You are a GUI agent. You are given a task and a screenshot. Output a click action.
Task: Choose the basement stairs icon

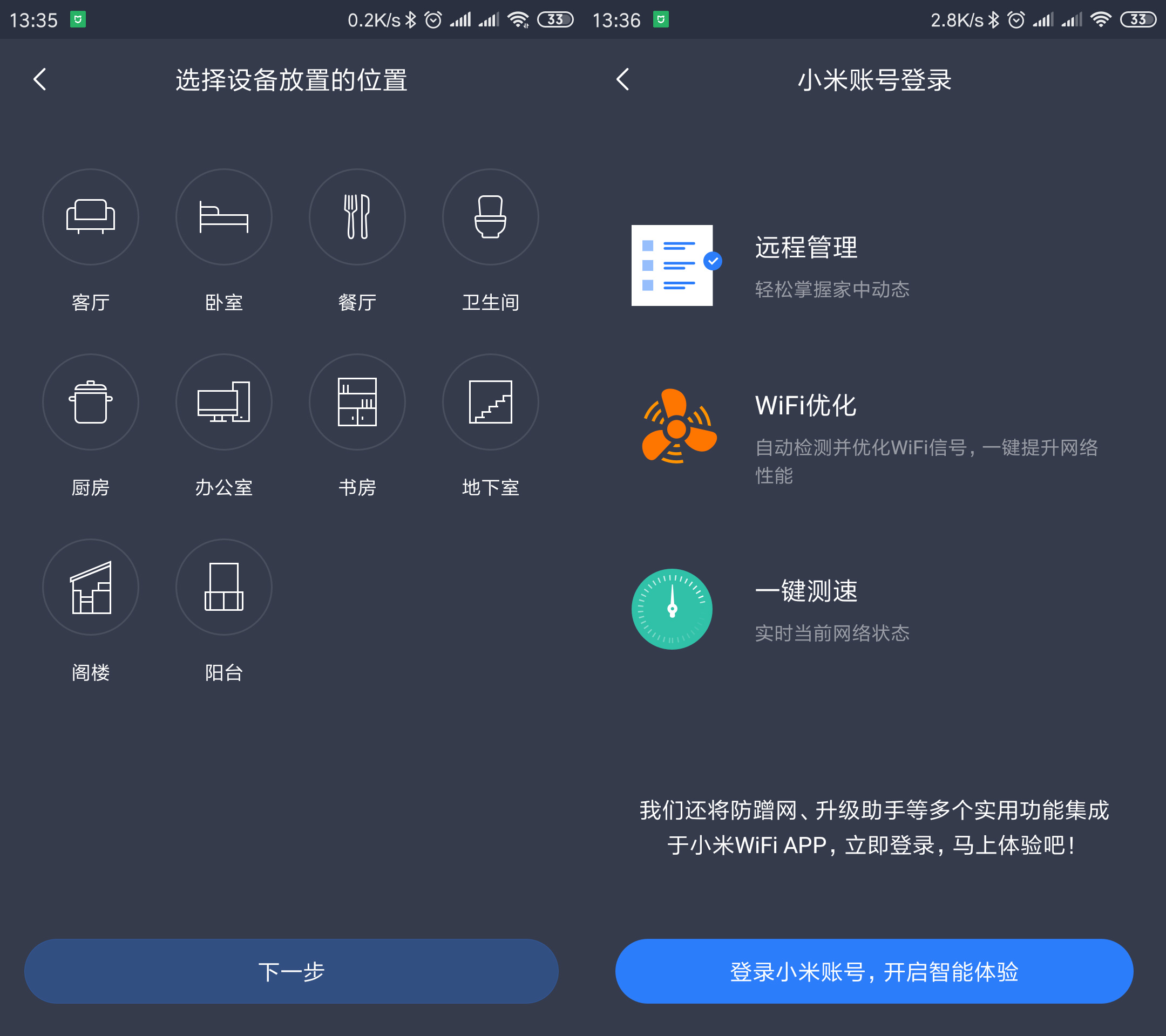(490, 402)
